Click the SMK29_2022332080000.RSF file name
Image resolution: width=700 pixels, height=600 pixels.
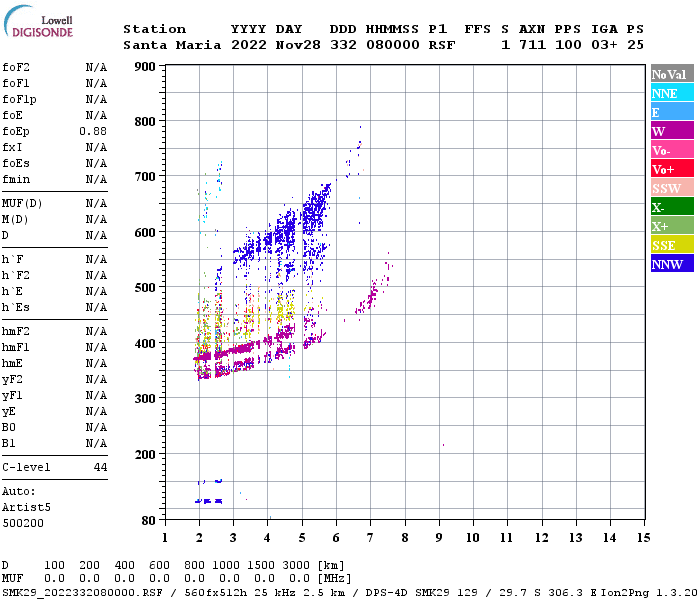click(x=83, y=593)
